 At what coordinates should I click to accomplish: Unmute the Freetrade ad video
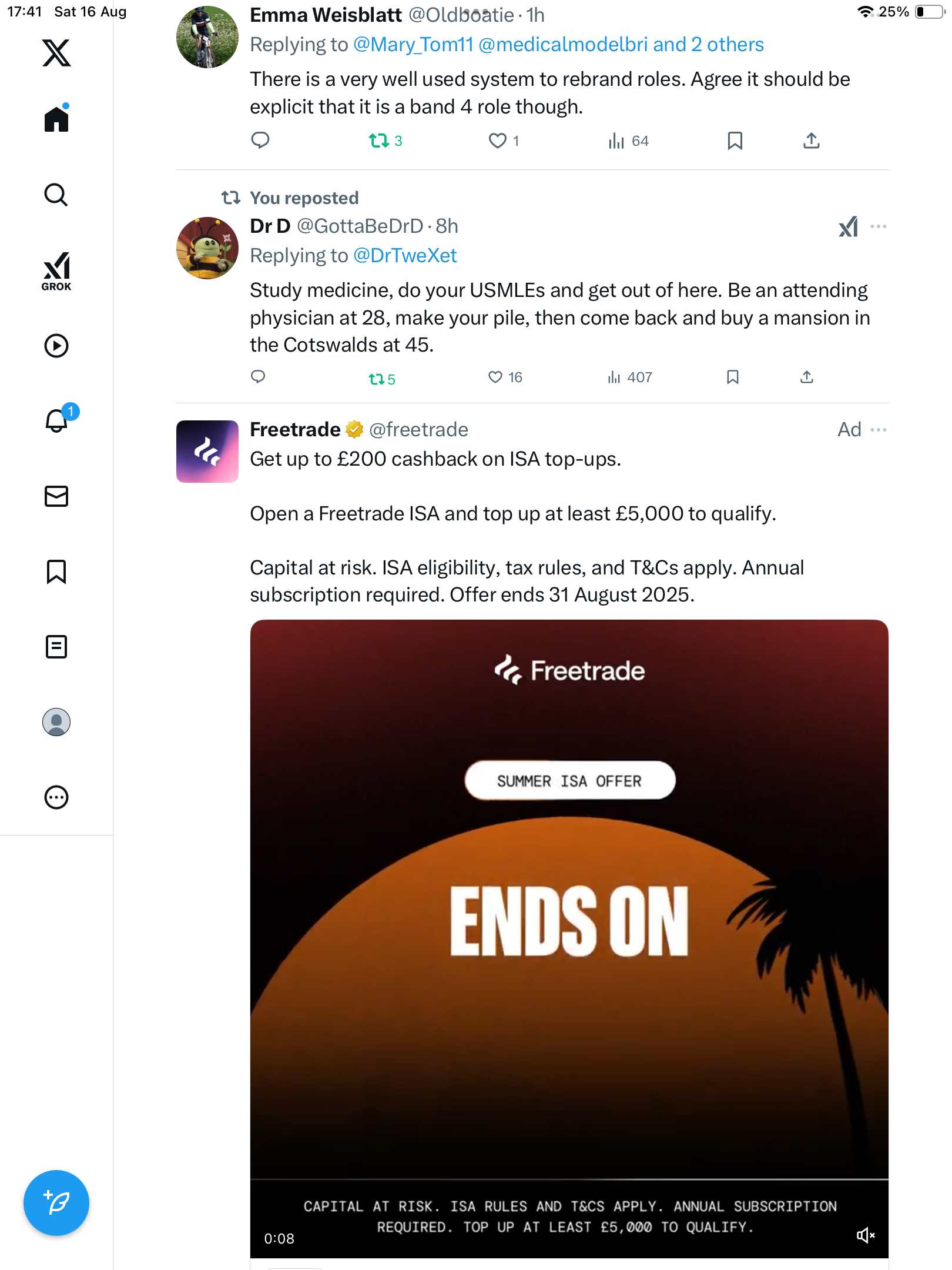tap(865, 1235)
